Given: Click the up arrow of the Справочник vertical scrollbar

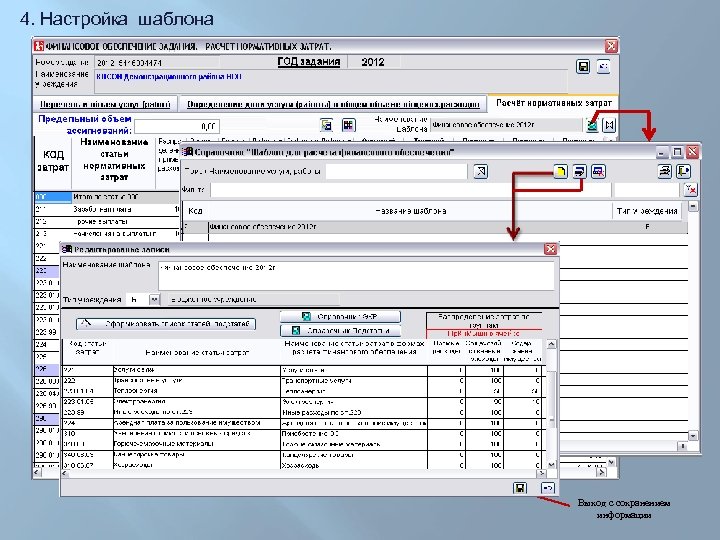Looking at the screenshot, I should [693, 206].
